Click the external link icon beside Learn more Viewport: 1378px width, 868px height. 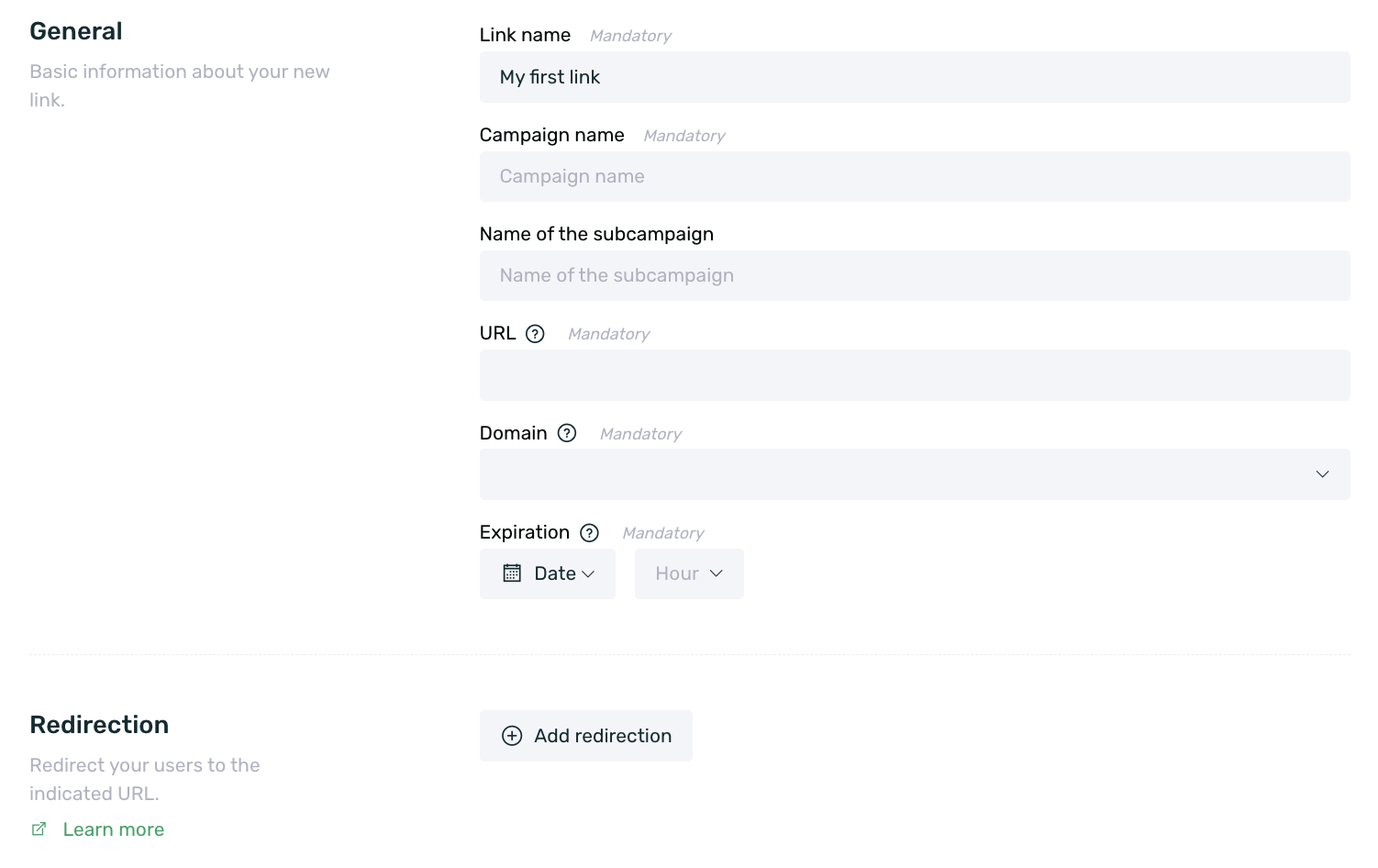point(39,829)
